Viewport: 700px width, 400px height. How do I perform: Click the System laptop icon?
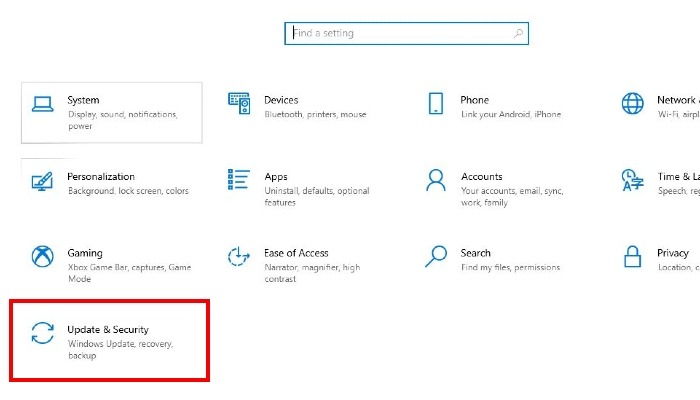tap(42, 104)
